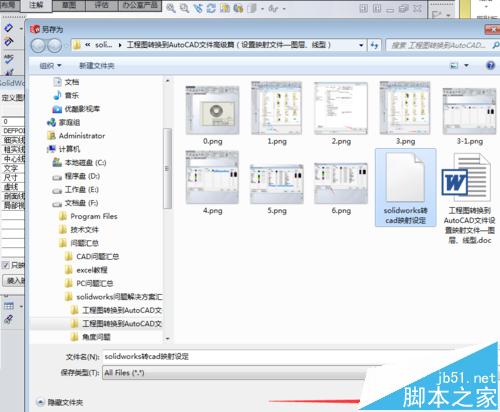Select the solidworks问题解决方案 folder

pyautogui.click(x=113, y=297)
